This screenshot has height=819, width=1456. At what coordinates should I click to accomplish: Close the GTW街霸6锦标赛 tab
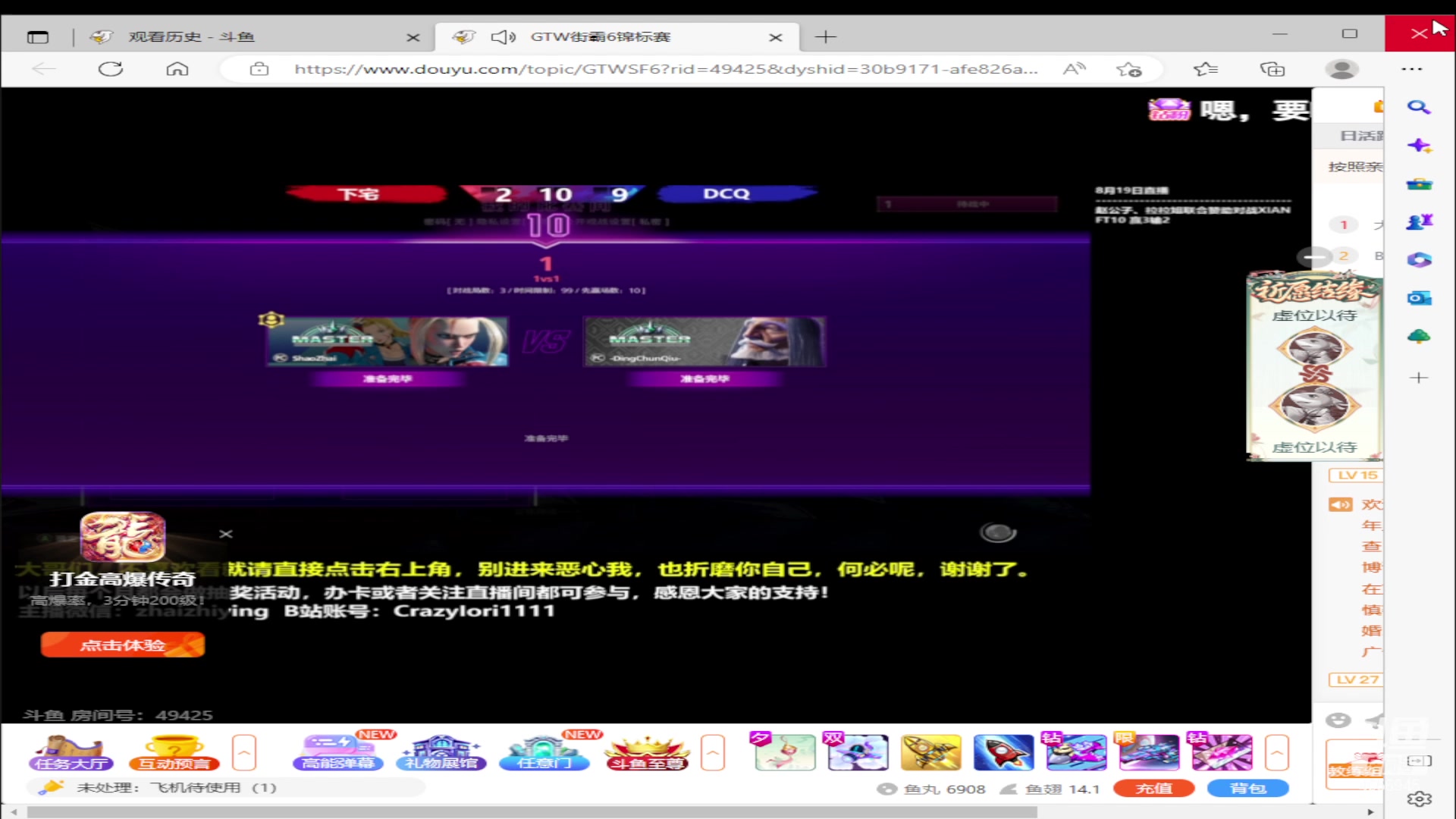tap(776, 37)
